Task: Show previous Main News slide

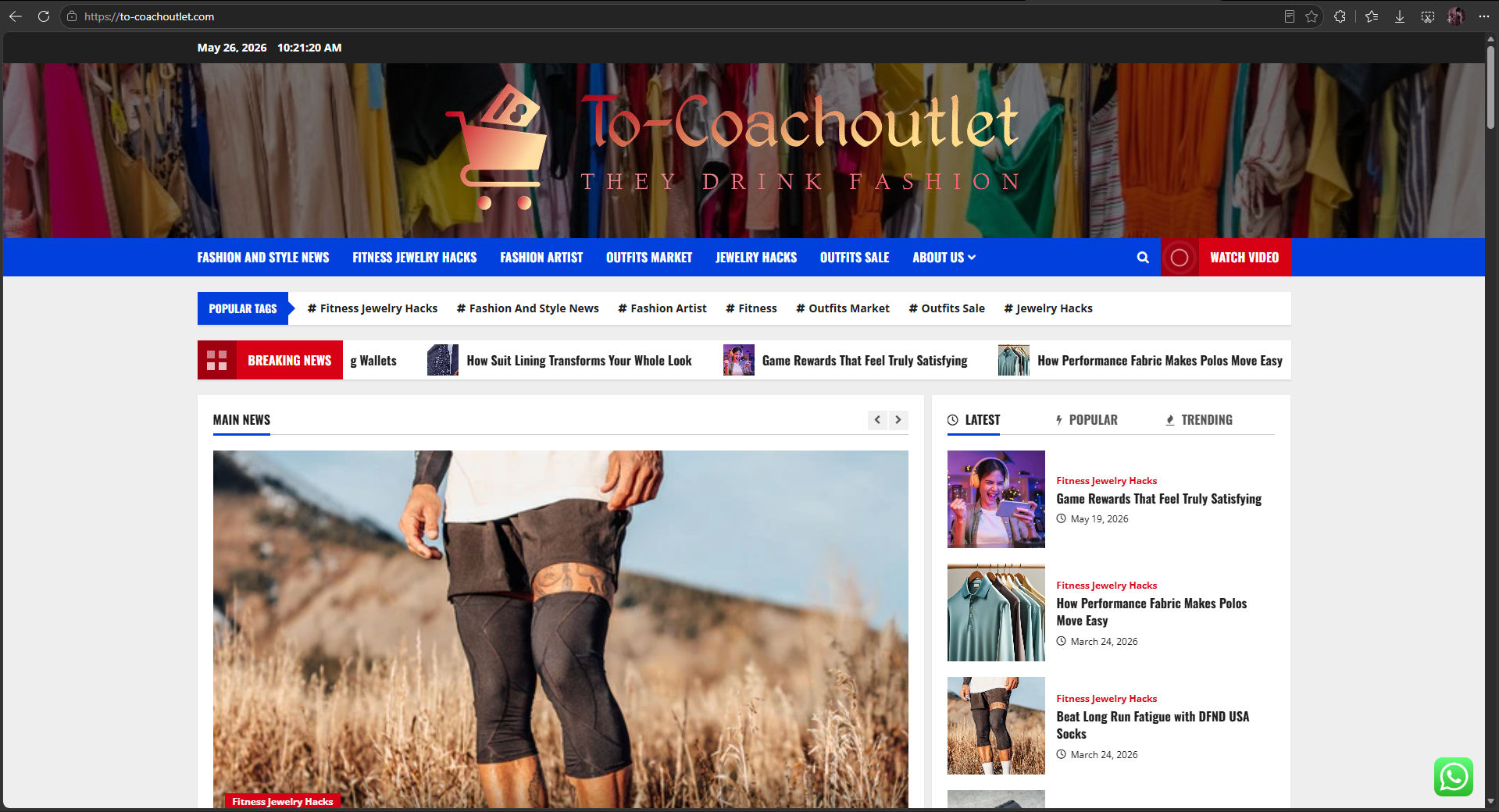Action: 877,420
